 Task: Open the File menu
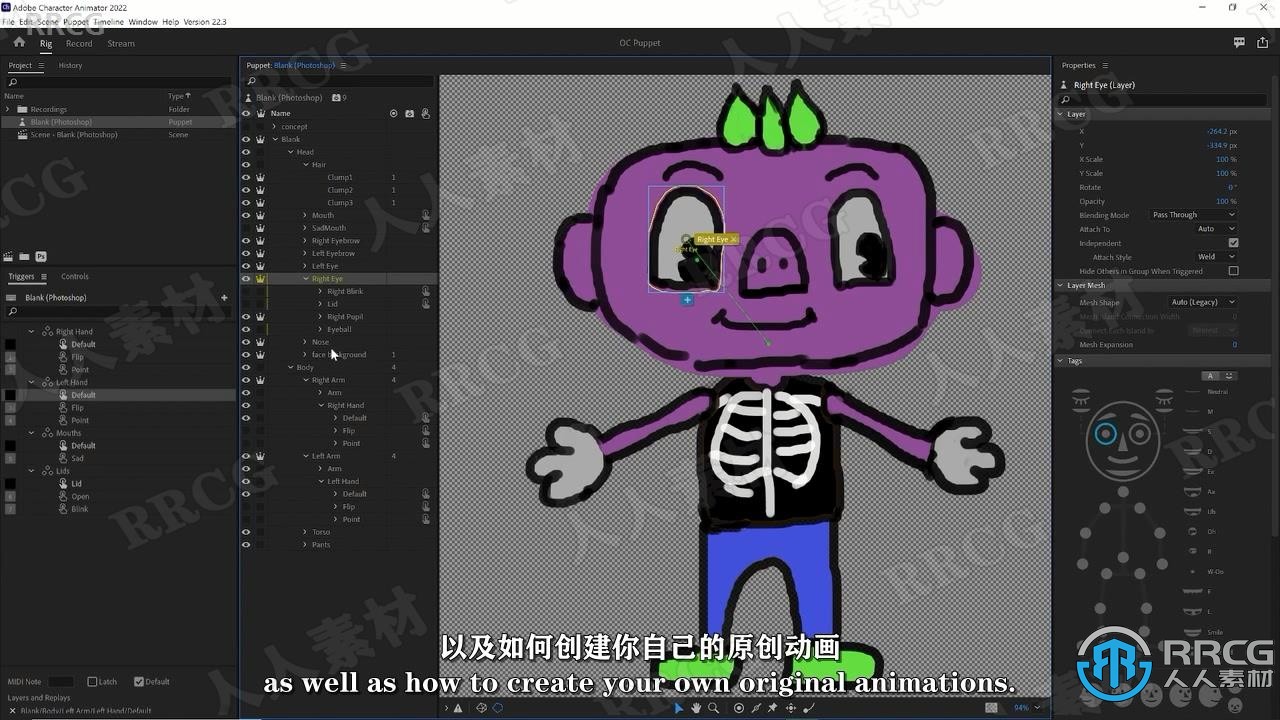pyautogui.click(x=9, y=21)
